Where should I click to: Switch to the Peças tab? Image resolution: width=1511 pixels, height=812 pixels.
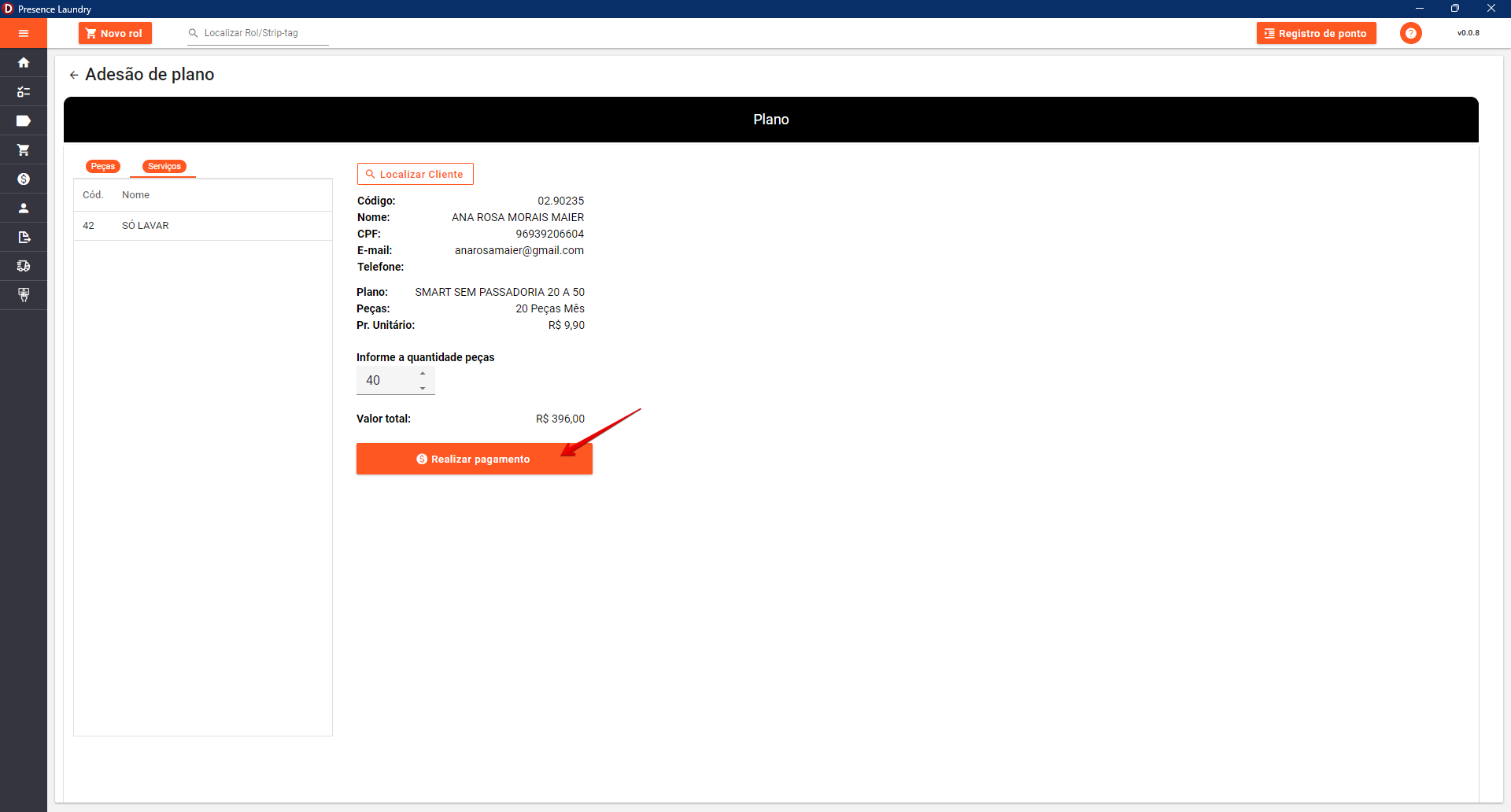point(103,166)
